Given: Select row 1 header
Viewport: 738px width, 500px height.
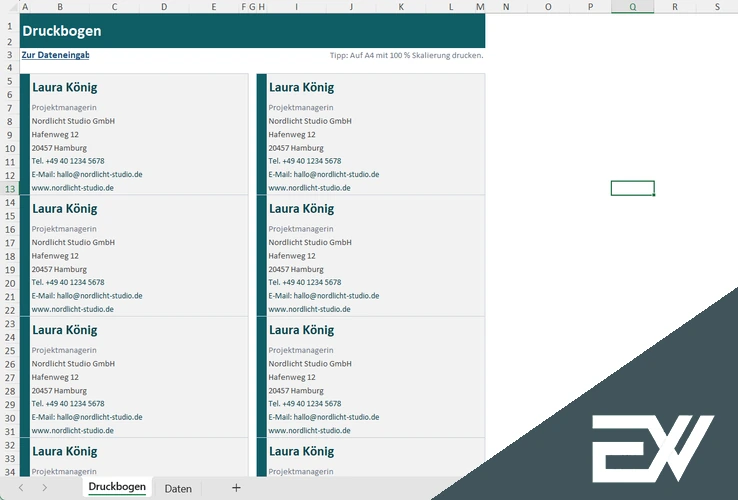Looking at the screenshot, I should pyautogui.click(x=9, y=25).
